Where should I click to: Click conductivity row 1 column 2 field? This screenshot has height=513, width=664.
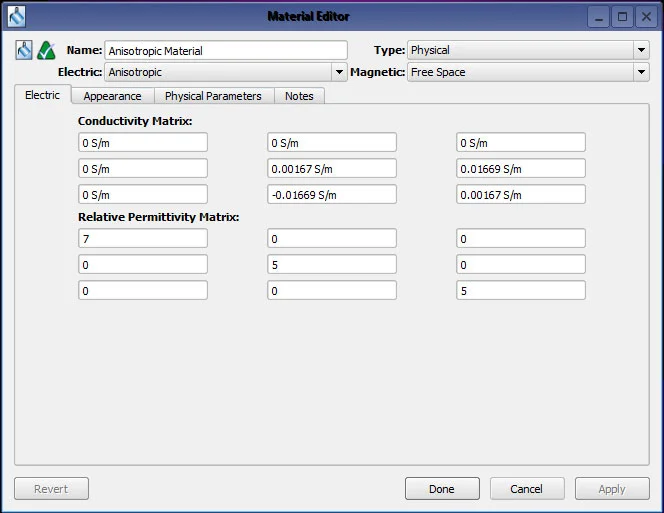tap(332, 143)
